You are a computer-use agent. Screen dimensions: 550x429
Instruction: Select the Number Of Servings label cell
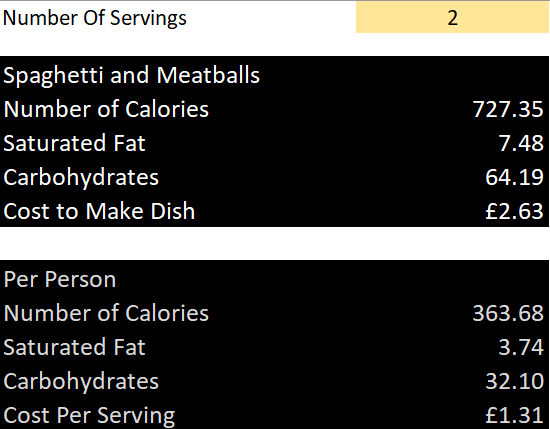(x=95, y=18)
